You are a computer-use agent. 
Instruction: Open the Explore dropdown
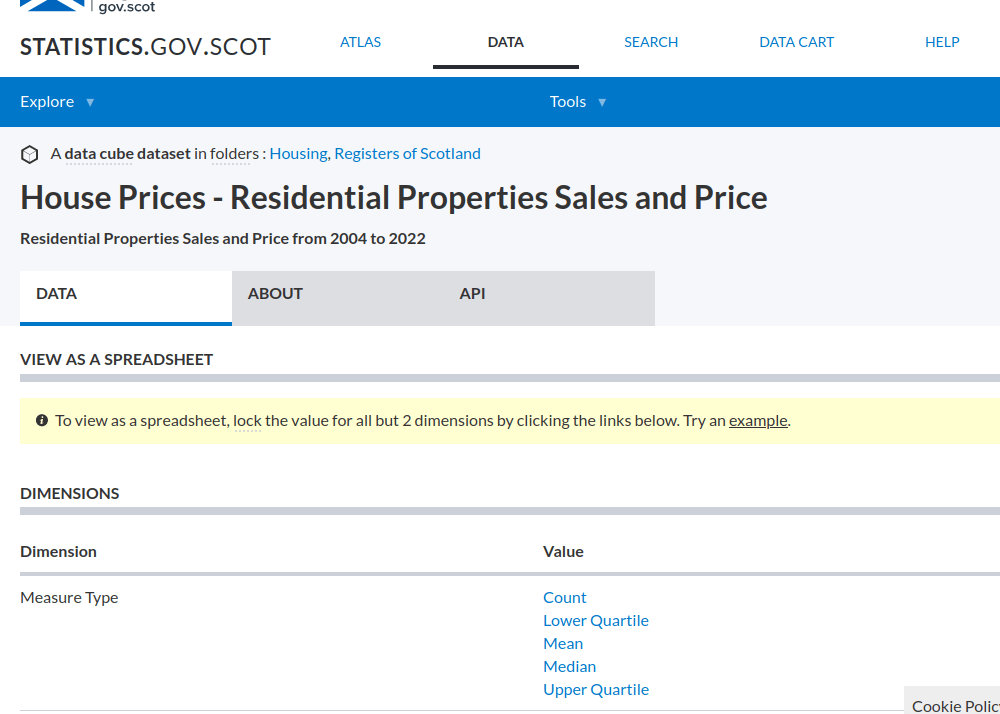click(x=47, y=101)
